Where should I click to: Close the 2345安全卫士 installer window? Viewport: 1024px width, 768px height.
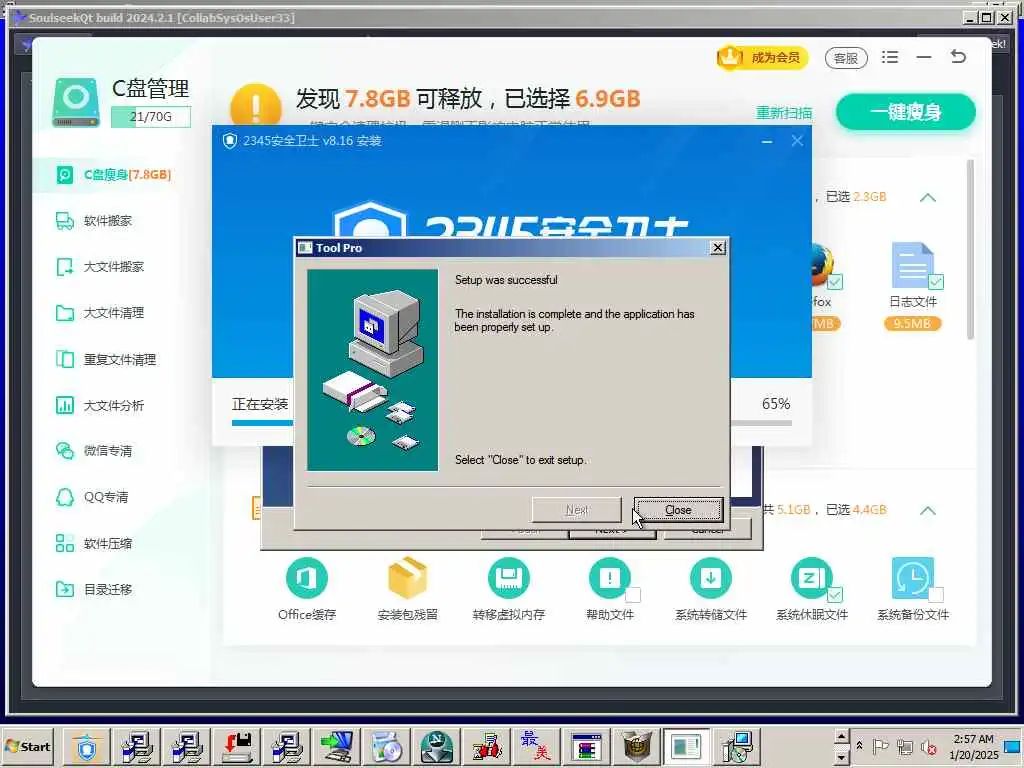(797, 140)
